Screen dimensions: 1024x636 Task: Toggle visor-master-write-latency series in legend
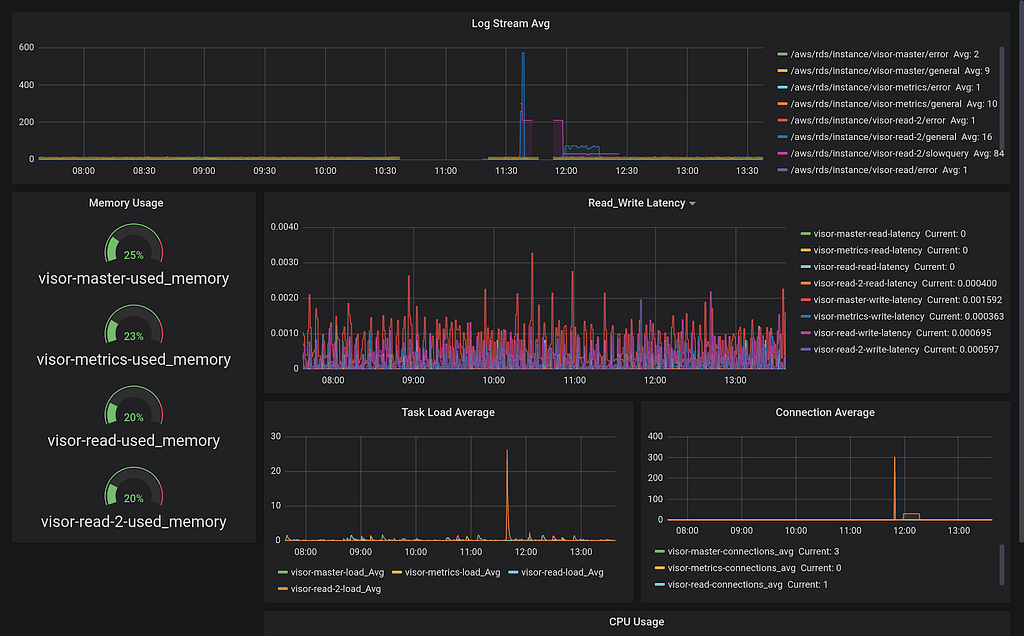tap(868, 300)
